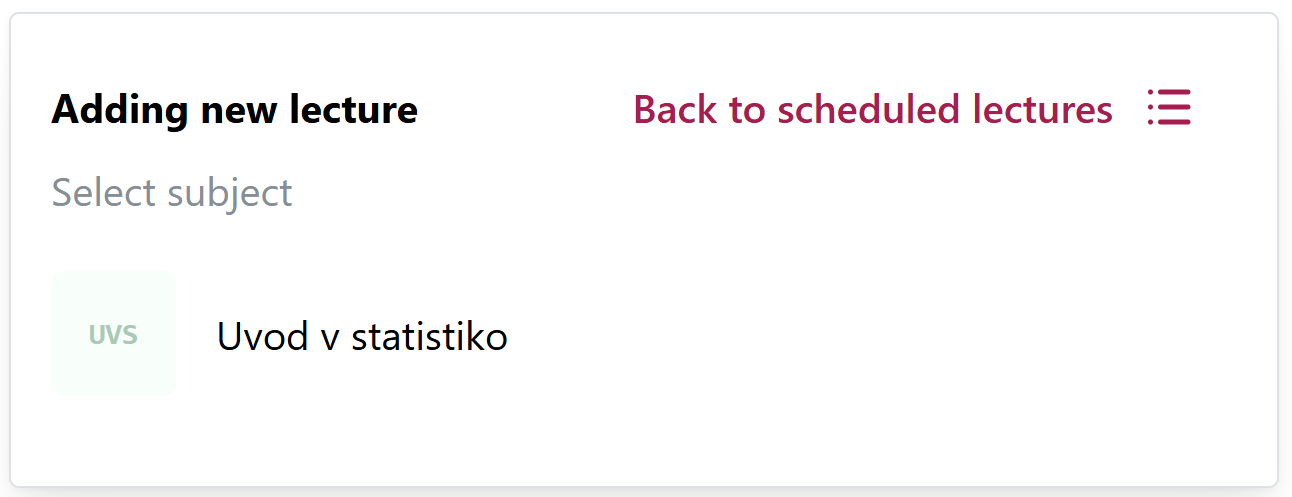The image size is (1292, 497).
Task: Click the bold Adding new lecture title text
Action: coord(235,109)
